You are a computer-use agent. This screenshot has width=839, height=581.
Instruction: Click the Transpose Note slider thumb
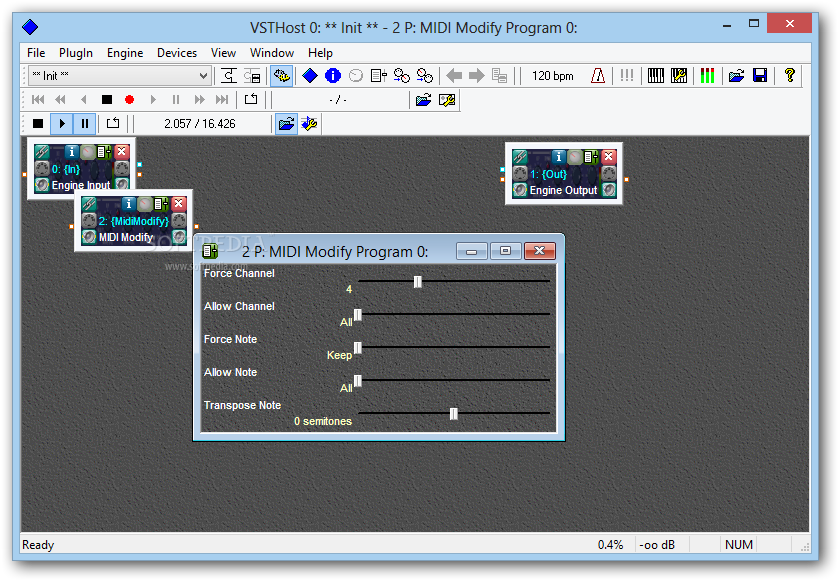pos(454,414)
